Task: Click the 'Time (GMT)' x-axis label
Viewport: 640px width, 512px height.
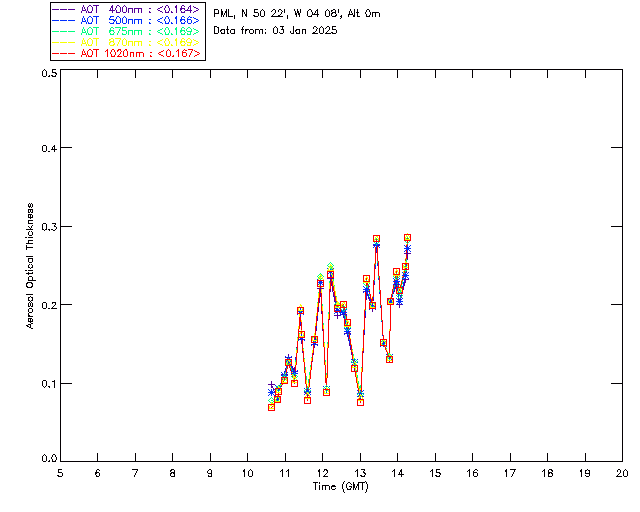Action: 341,486
